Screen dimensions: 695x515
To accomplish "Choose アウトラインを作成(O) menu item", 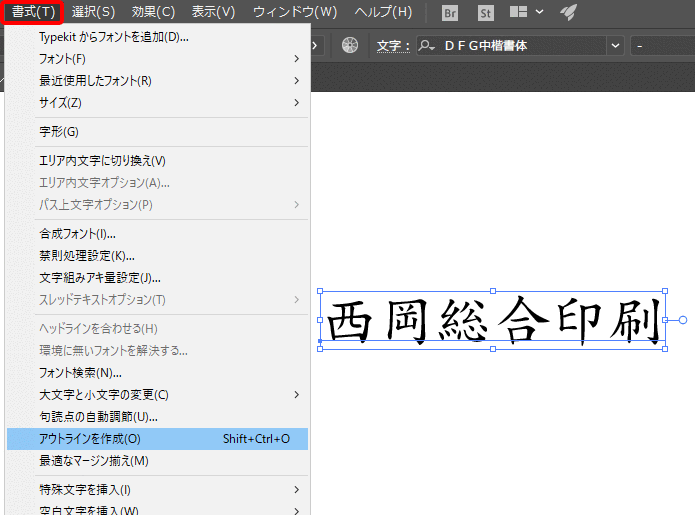I will [157, 439].
